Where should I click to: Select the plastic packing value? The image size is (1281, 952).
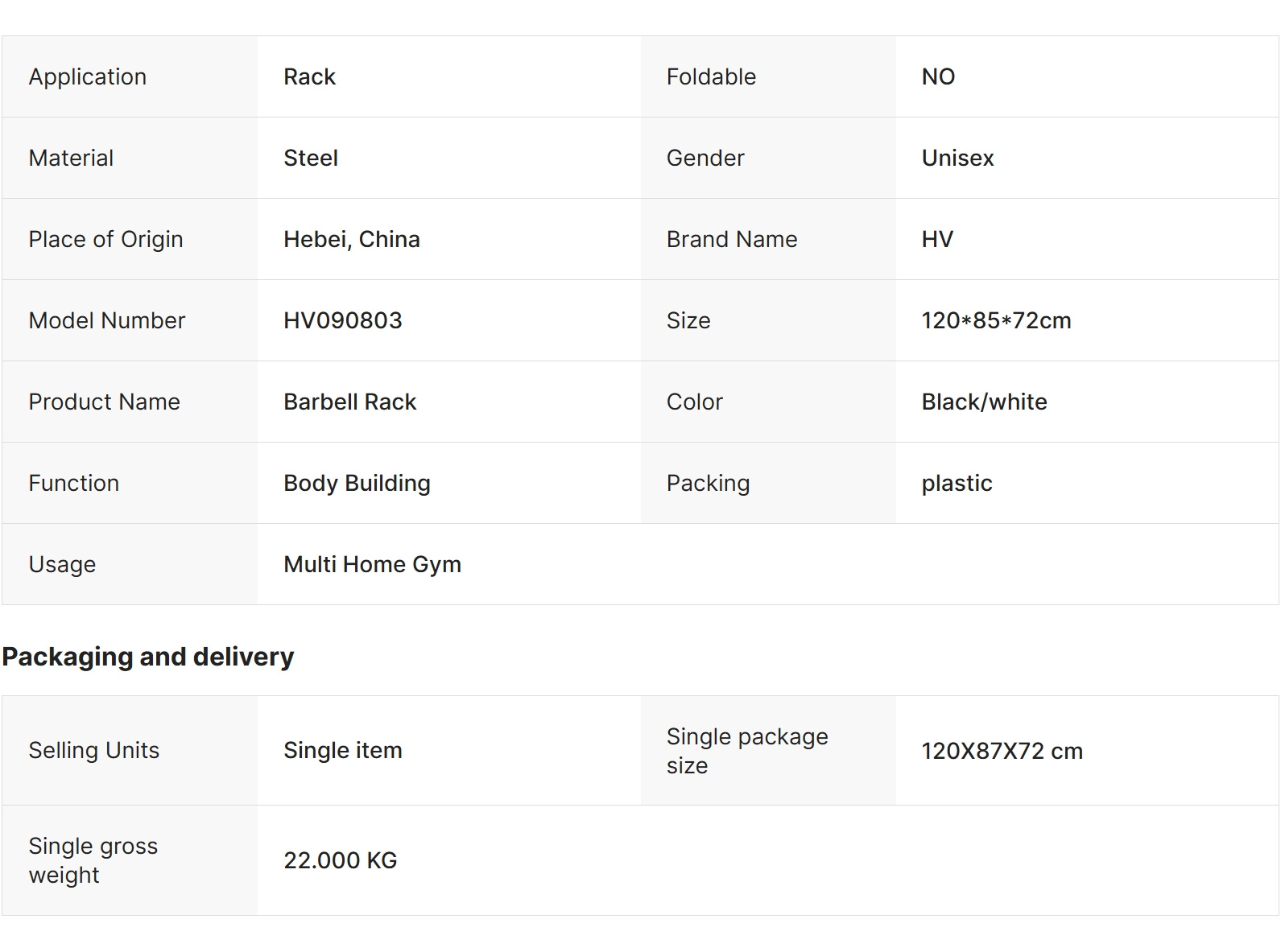click(x=957, y=484)
